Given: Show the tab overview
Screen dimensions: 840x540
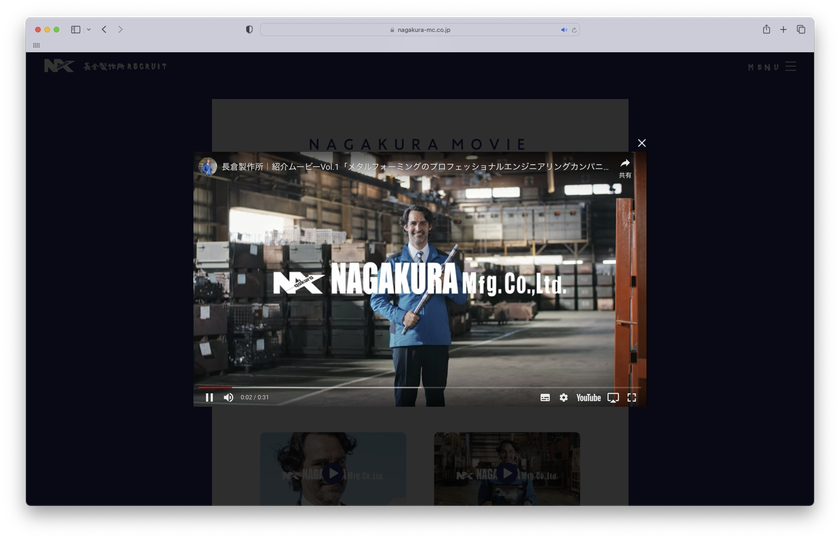Looking at the screenshot, I should pyautogui.click(x=801, y=29).
